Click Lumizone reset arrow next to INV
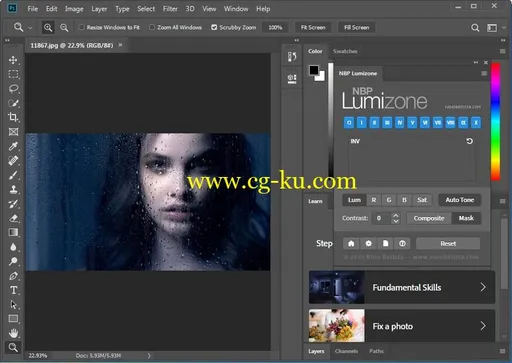512x363 pixels. click(x=469, y=141)
